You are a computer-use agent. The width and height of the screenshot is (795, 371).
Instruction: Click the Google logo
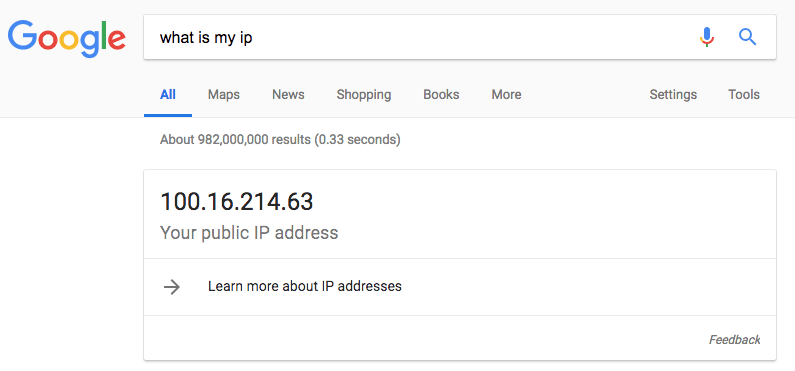click(x=66, y=39)
